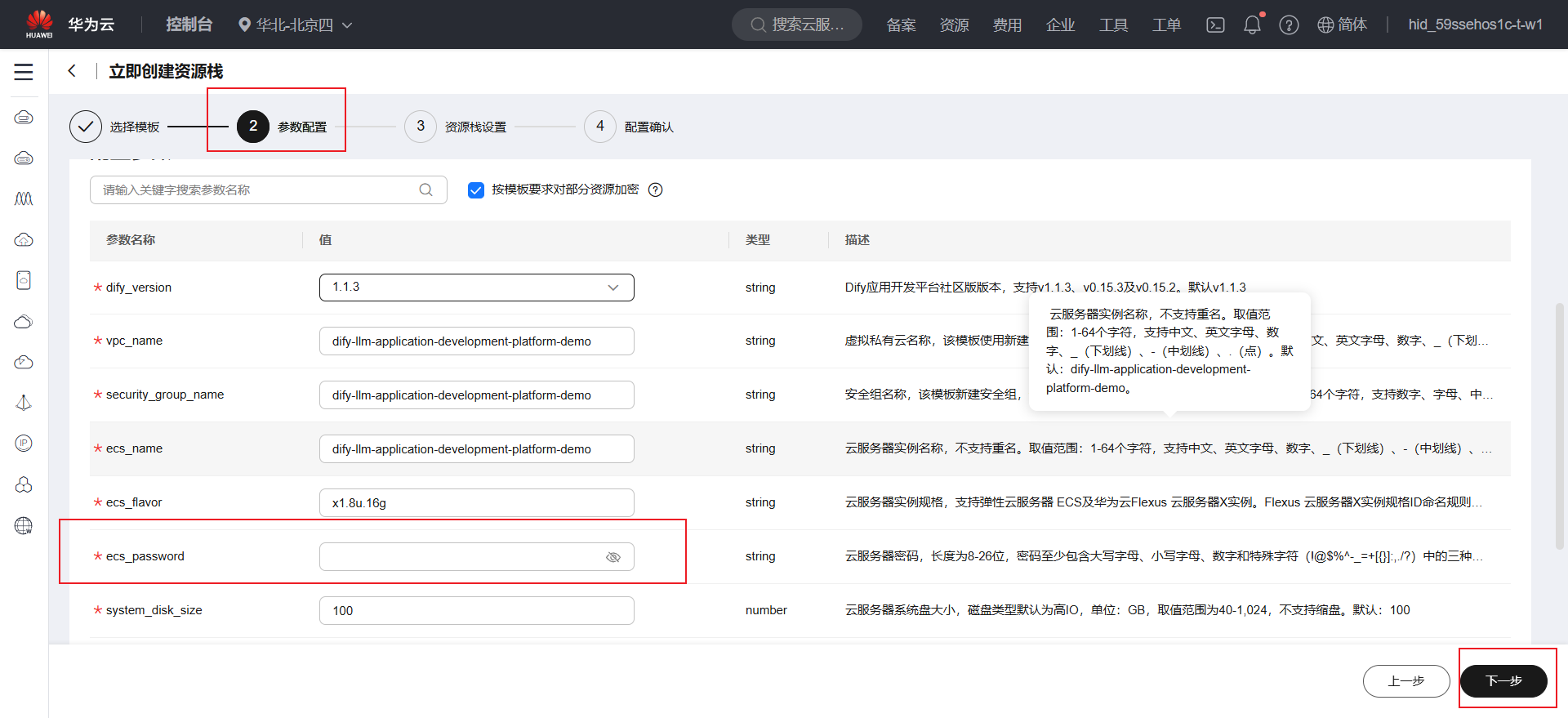This screenshot has height=718, width=1568.
Task: Toggle ecs_password visibility eye icon
Action: pos(613,557)
